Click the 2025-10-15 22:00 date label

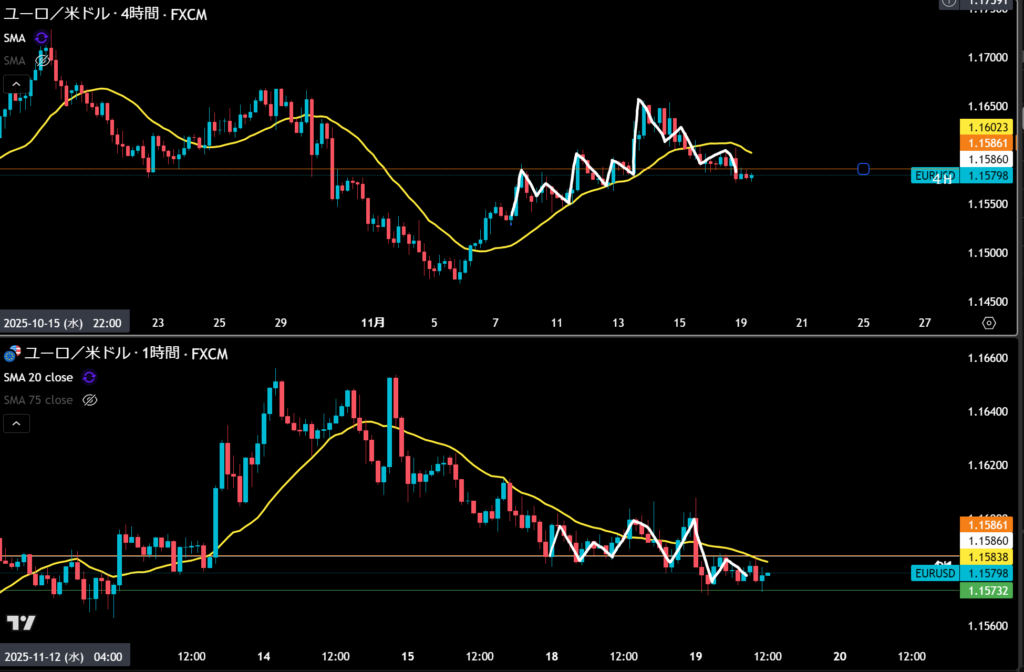(x=62, y=323)
